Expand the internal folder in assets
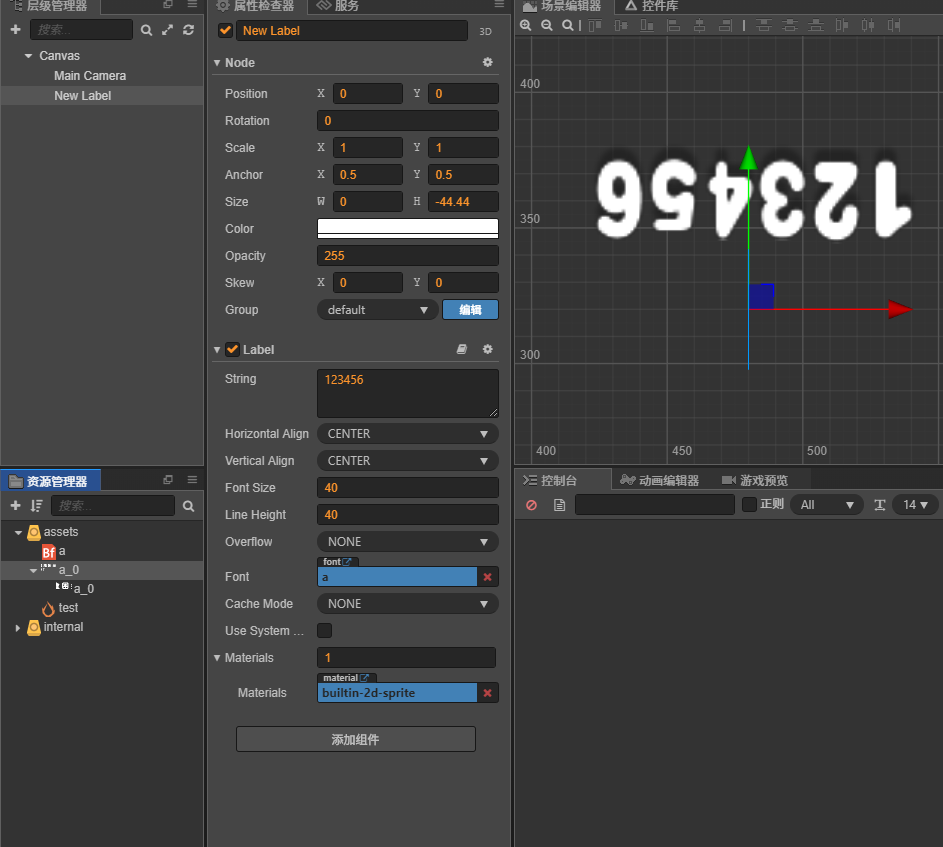Screen dimensions: 943x847 (x=17, y=628)
